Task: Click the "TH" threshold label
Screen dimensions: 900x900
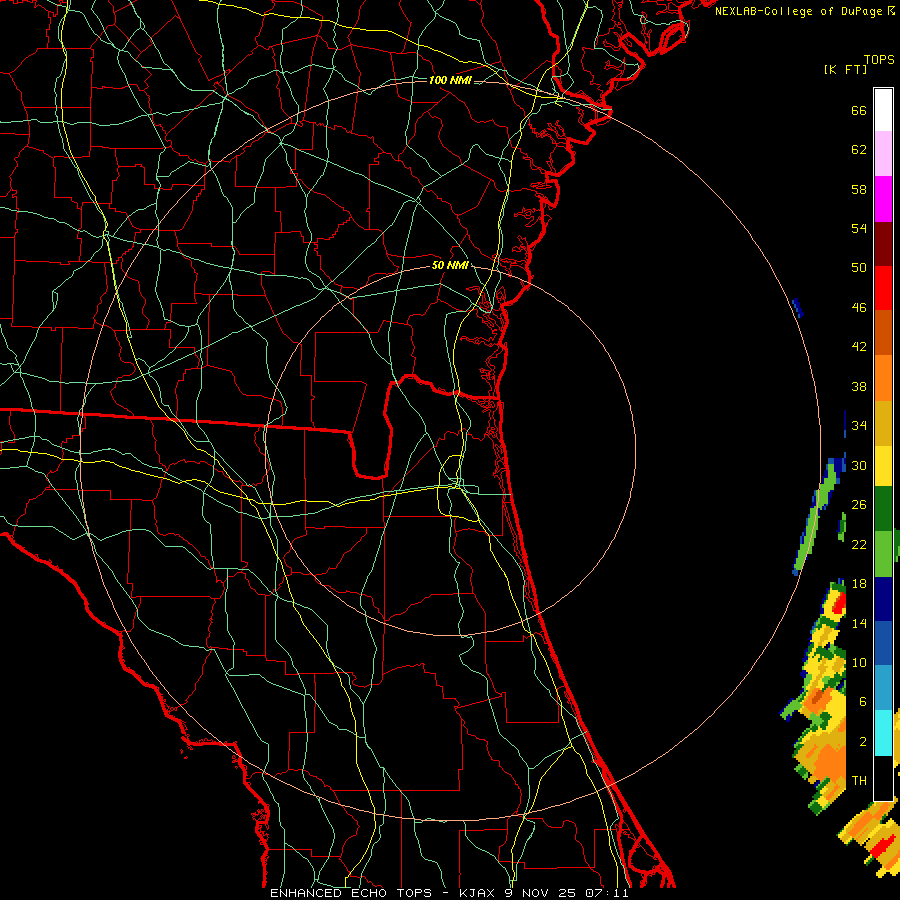Action: pos(859,781)
